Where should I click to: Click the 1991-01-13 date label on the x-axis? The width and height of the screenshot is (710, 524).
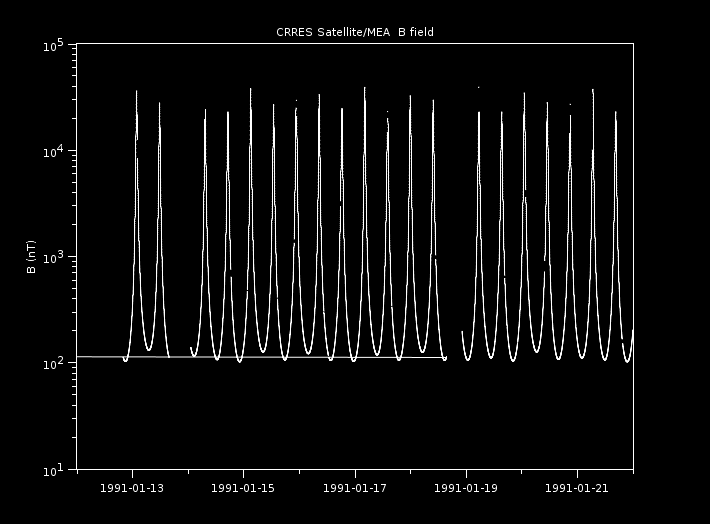[x=133, y=488]
